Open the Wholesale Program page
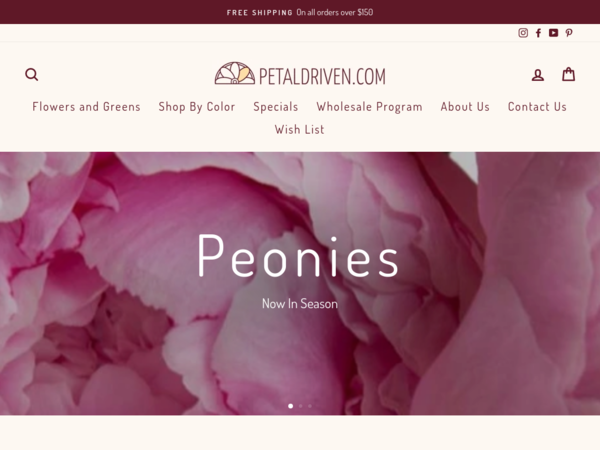The width and height of the screenshot is (600, 450). (x=369, y=107)
